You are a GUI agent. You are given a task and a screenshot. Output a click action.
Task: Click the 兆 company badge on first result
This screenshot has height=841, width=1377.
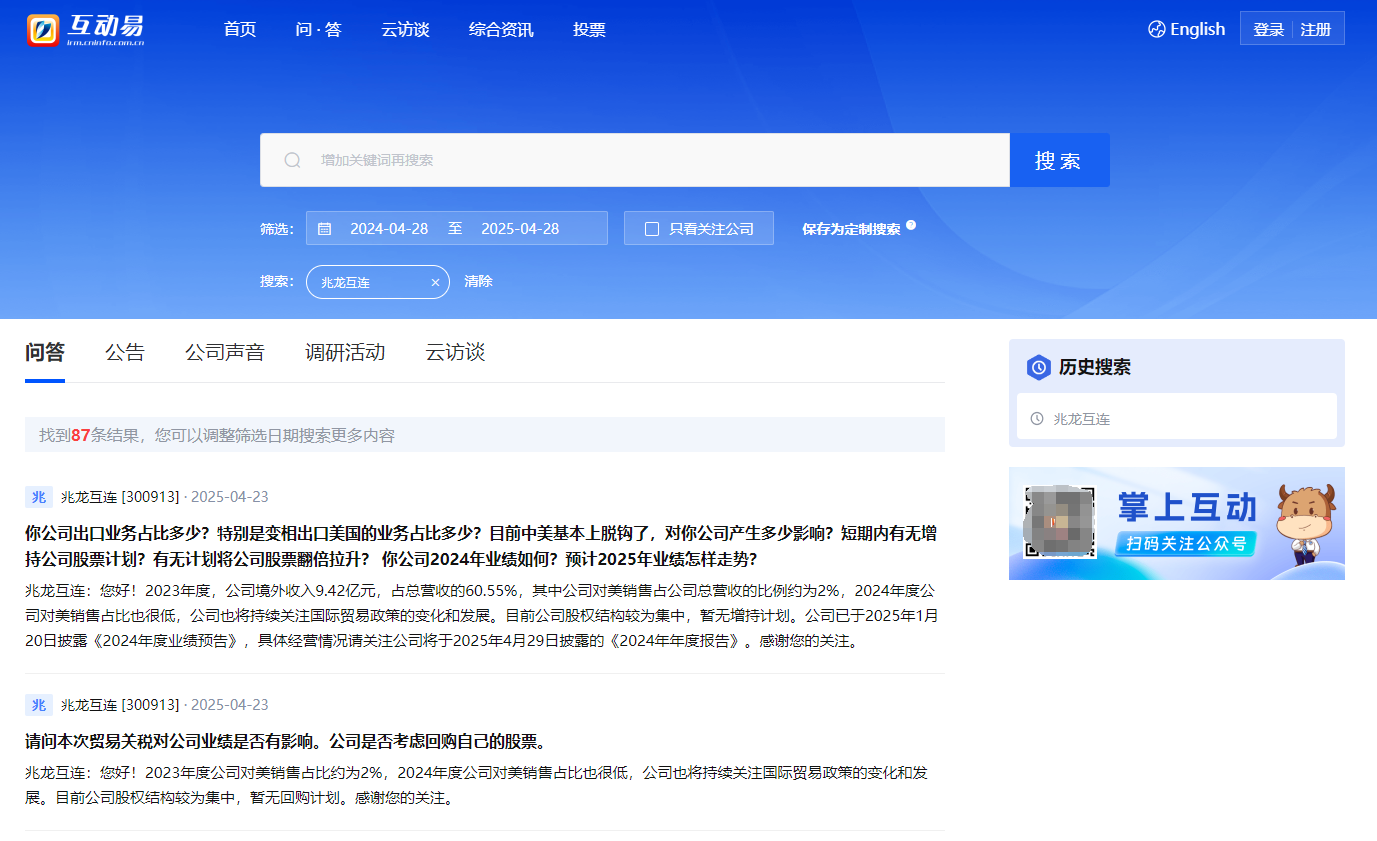click(x=39, y=497)
